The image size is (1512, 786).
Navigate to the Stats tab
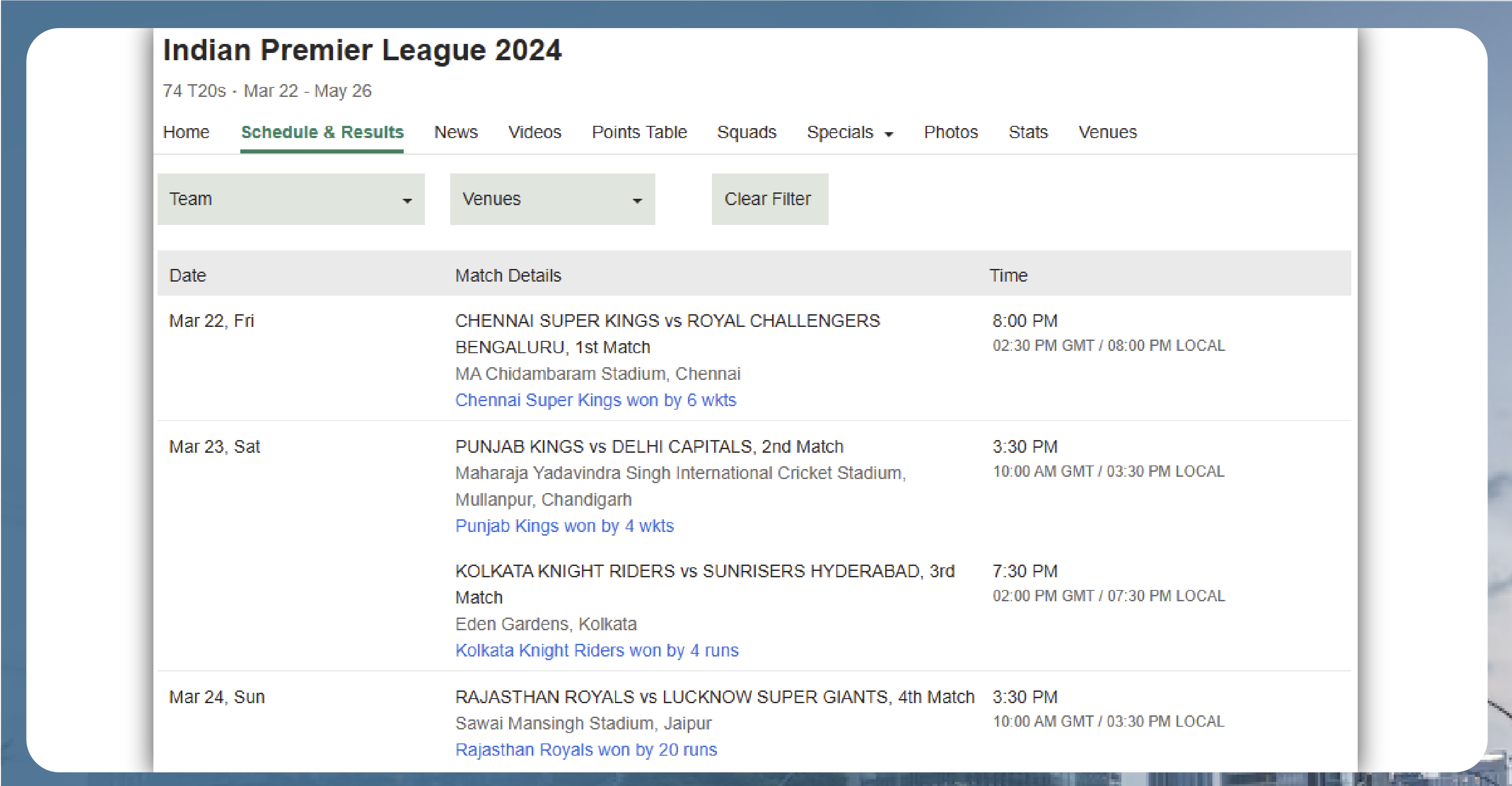point(1028,132)
